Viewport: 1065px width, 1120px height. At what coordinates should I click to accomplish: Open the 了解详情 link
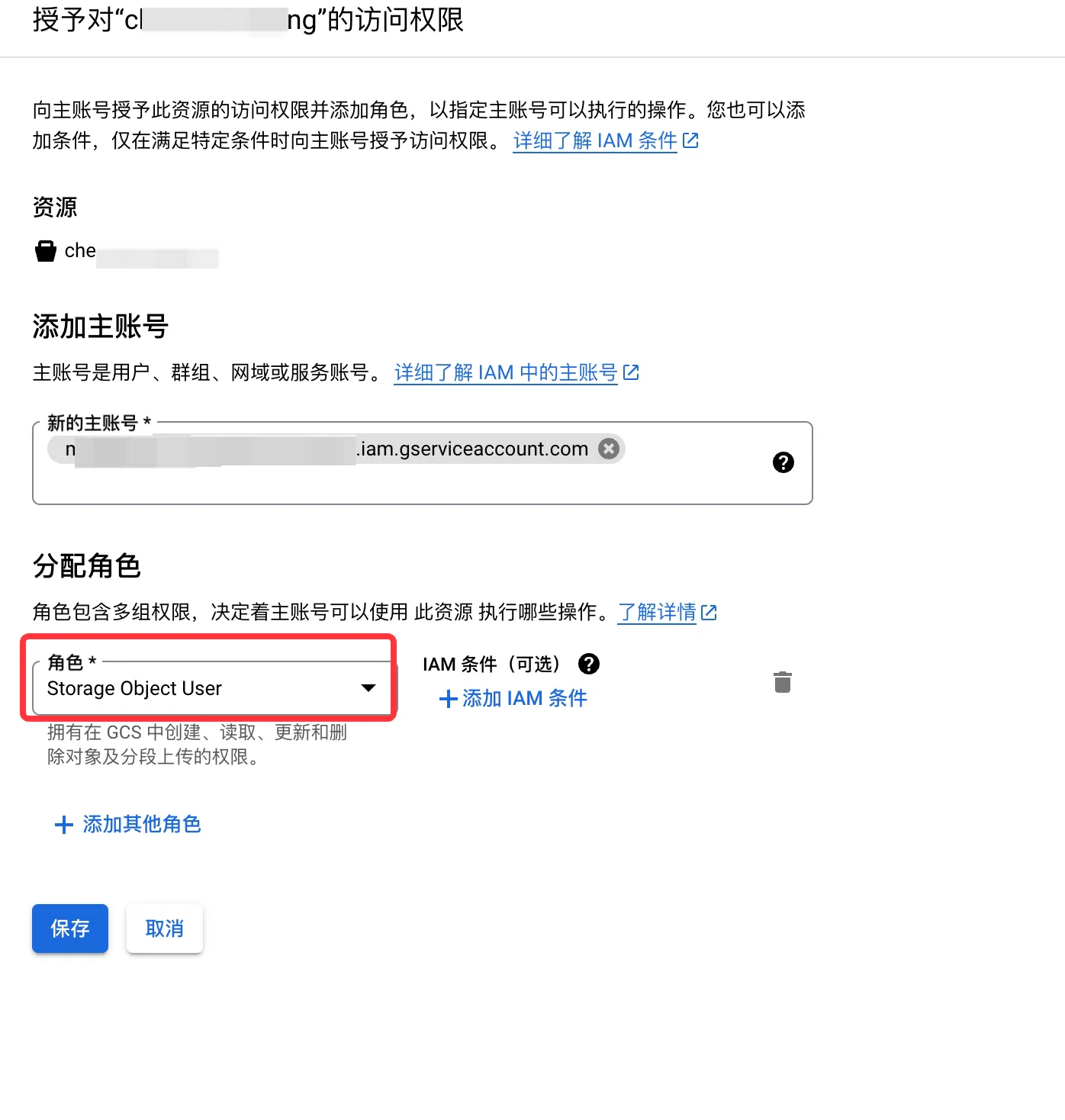[657, 612]
